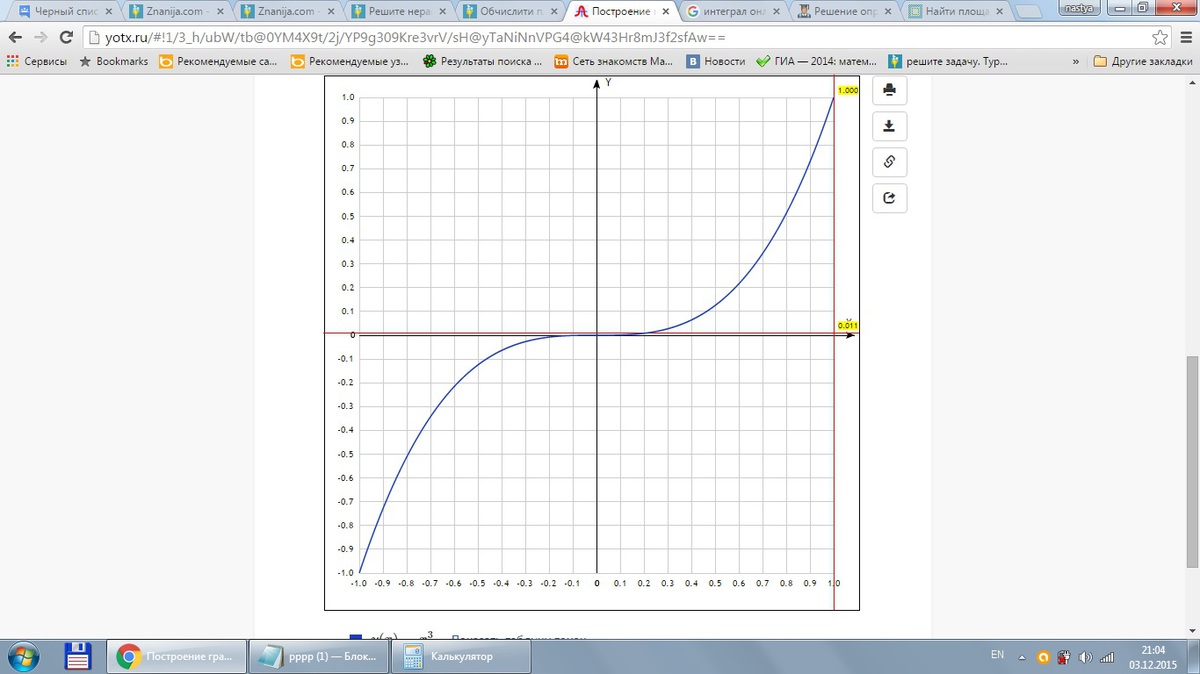Share the graph using arrow icon

pyautogui.click(x=889, y=198)
